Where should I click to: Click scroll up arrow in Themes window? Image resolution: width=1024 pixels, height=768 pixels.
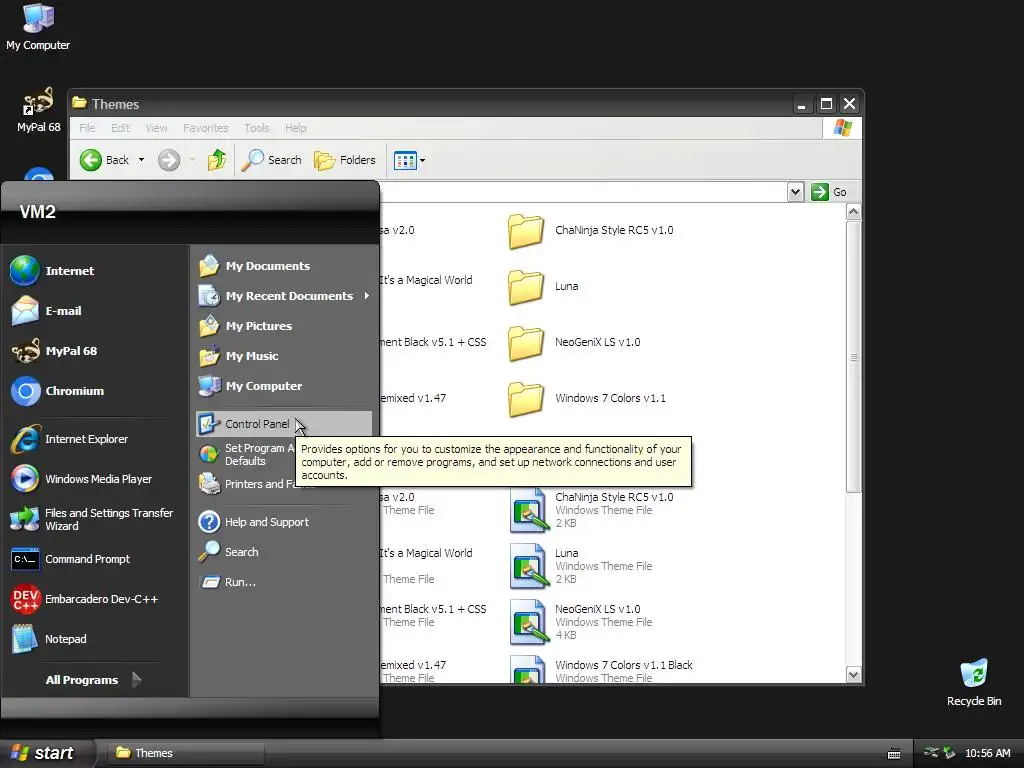click(x=853, y=212)
